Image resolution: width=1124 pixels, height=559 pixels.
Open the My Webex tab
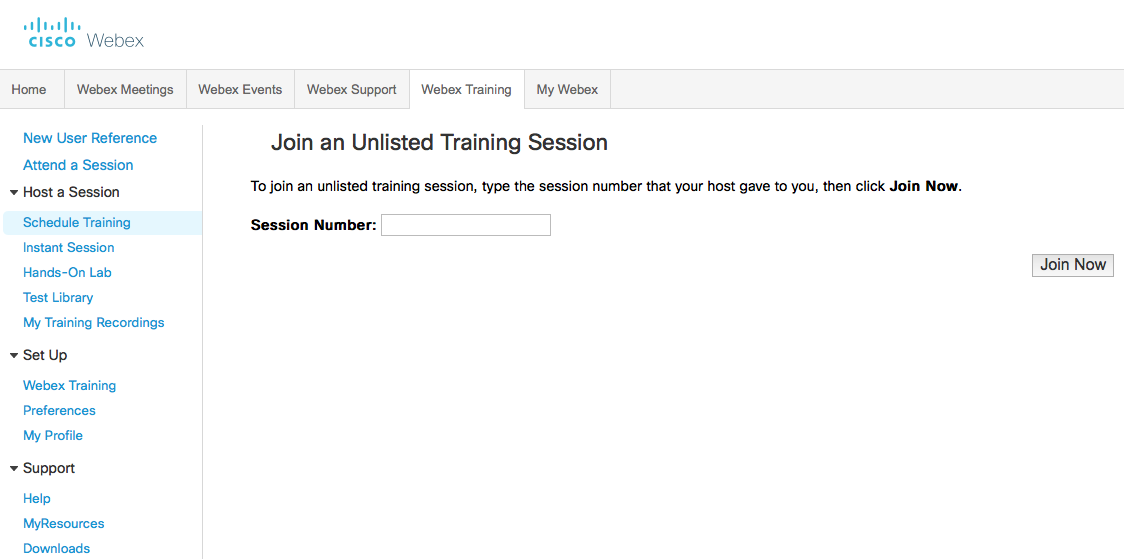click(567, 89)
